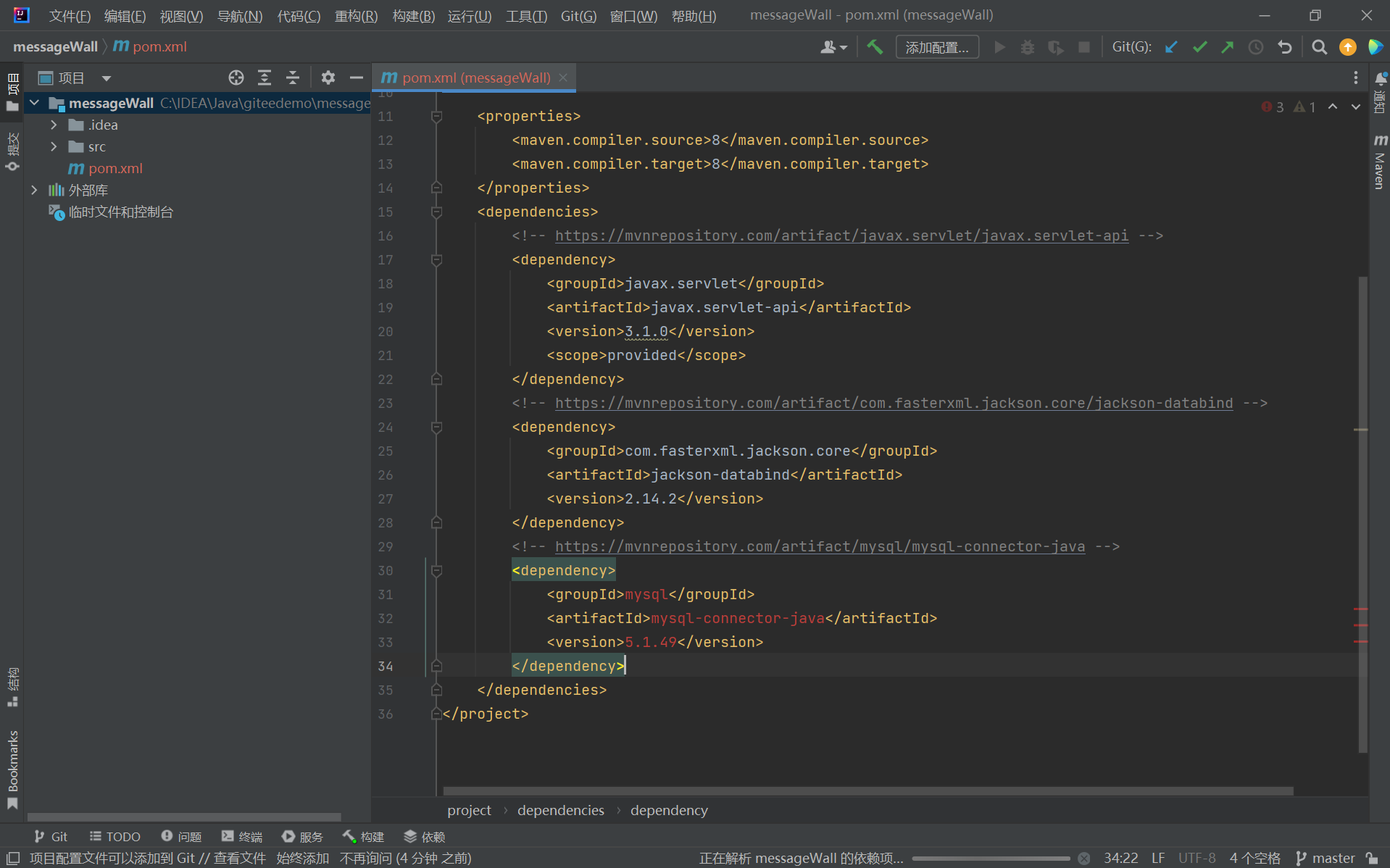Open the notifications bell icon

click(1381, 78)
